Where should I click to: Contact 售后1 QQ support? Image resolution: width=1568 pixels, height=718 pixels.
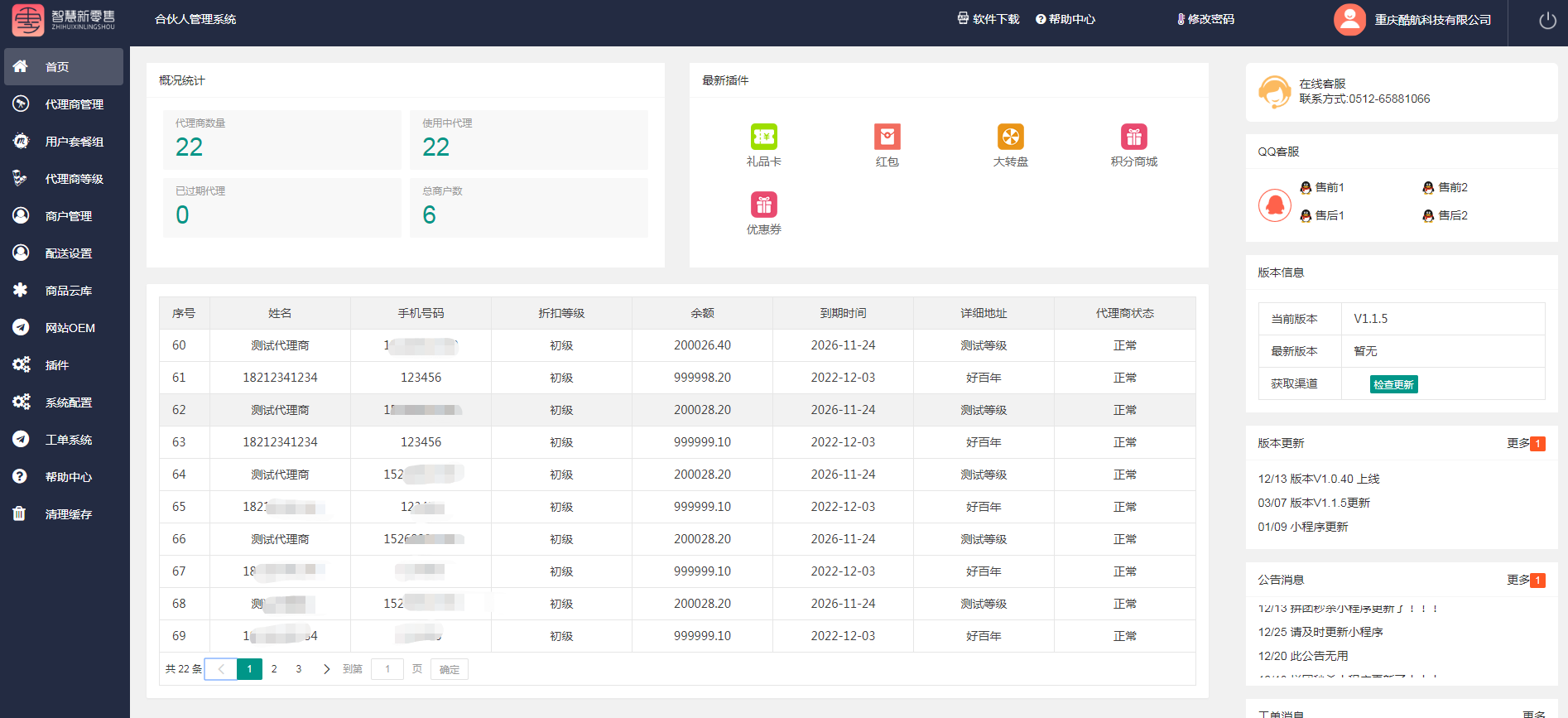1322,215
